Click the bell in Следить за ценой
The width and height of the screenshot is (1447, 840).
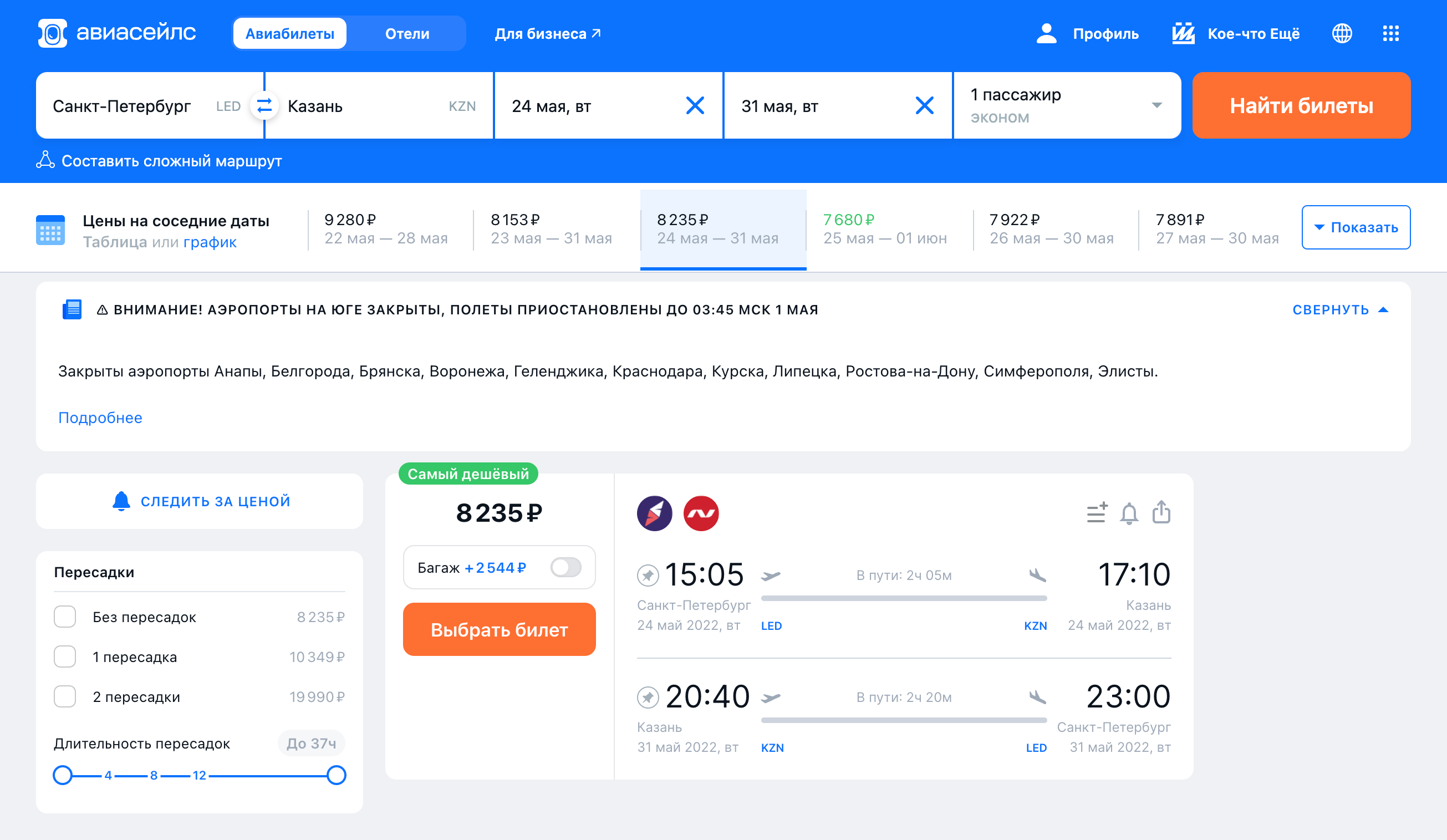tap(121, 501)
